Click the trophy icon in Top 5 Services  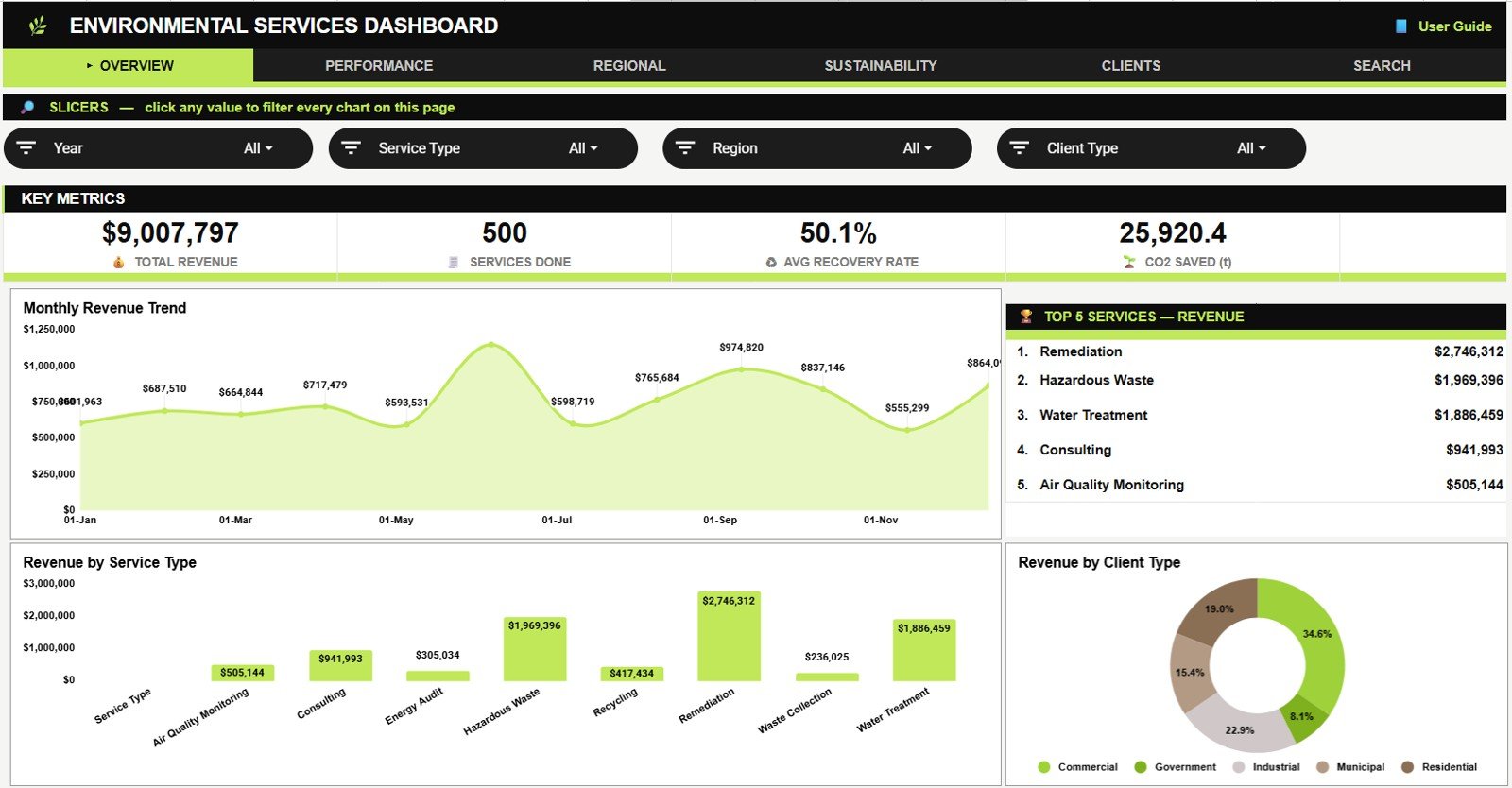(1026, 317)
